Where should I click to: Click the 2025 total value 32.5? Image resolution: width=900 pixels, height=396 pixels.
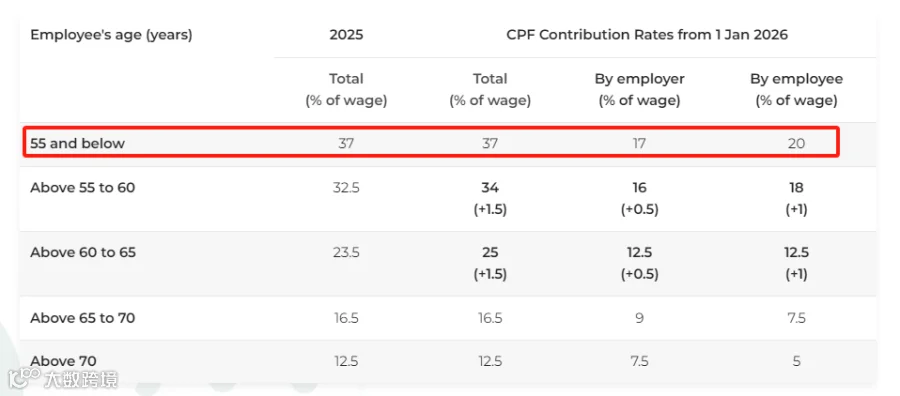pyautogui.click(x=346, y=188)
